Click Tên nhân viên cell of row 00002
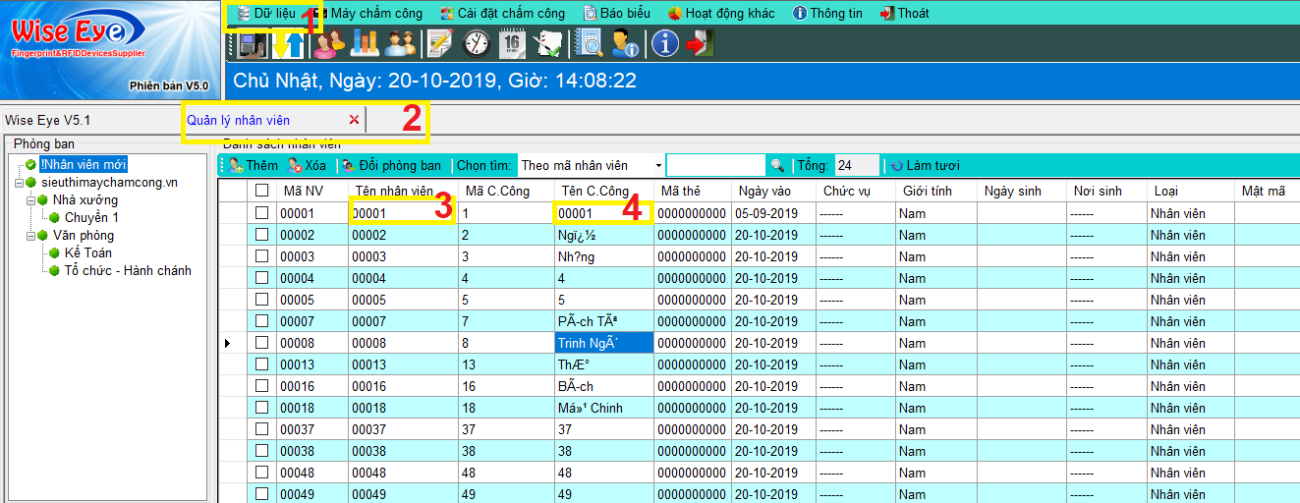This screenshot has height=503, width=1300. point(403,235)
